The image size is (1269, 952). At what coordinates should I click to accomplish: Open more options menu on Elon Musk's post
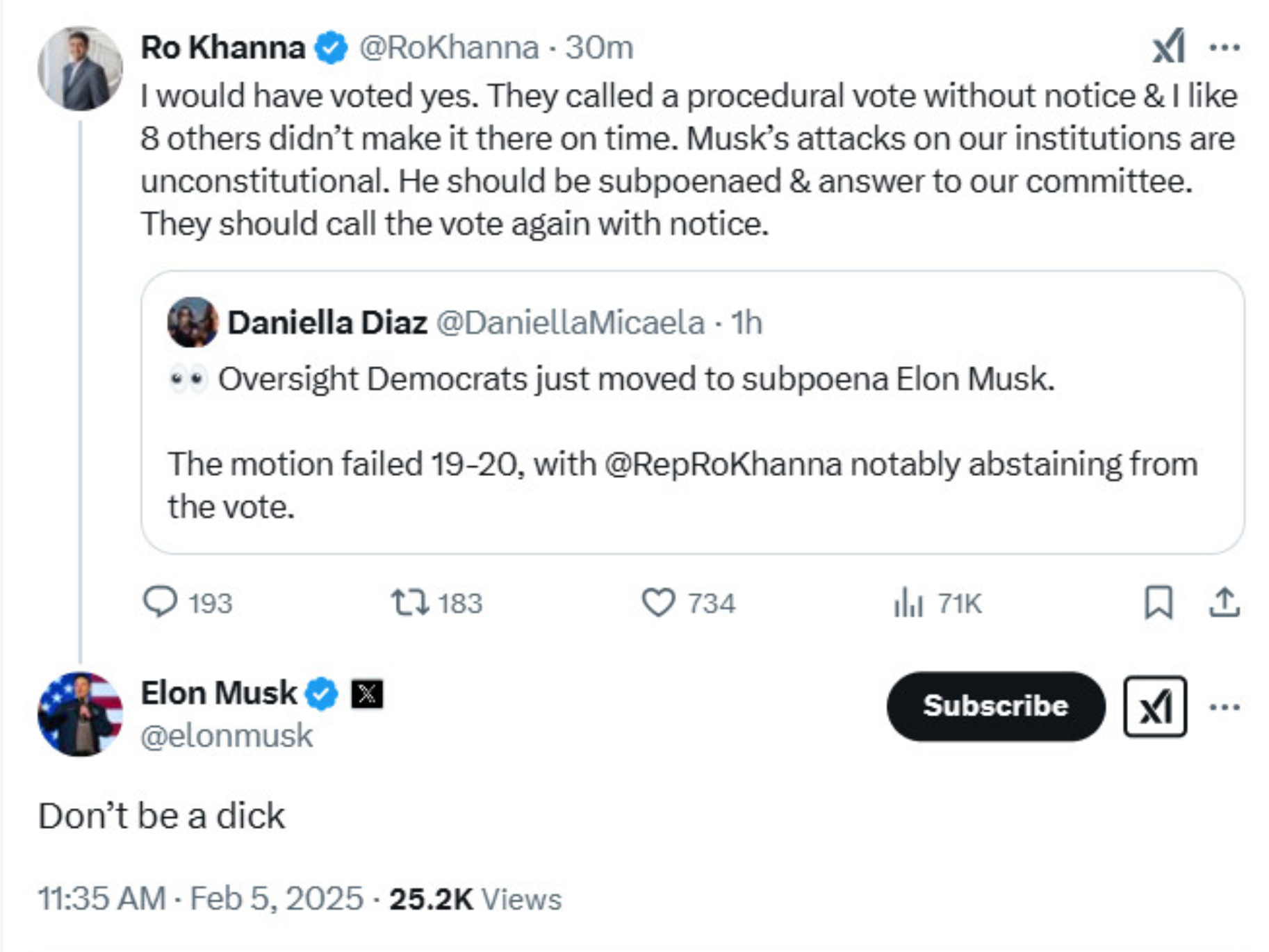coord(1225,707)
